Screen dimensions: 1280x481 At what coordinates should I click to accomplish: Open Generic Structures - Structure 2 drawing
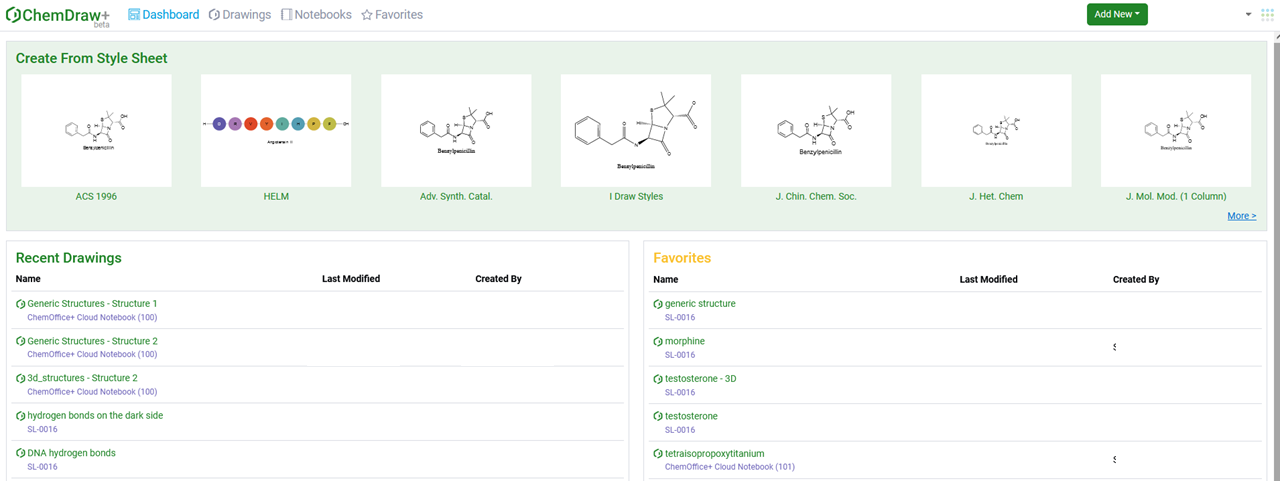[x=92, y=341]
